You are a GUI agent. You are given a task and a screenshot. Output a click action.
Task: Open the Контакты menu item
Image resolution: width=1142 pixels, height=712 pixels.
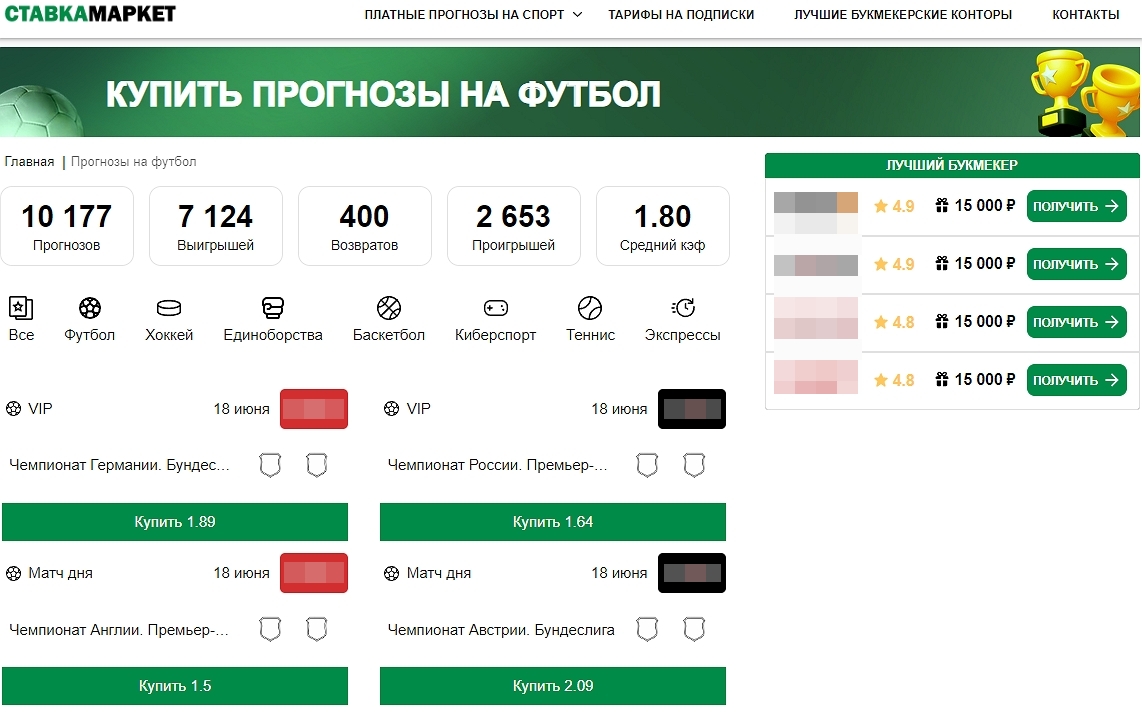[x=1085, y=15]
